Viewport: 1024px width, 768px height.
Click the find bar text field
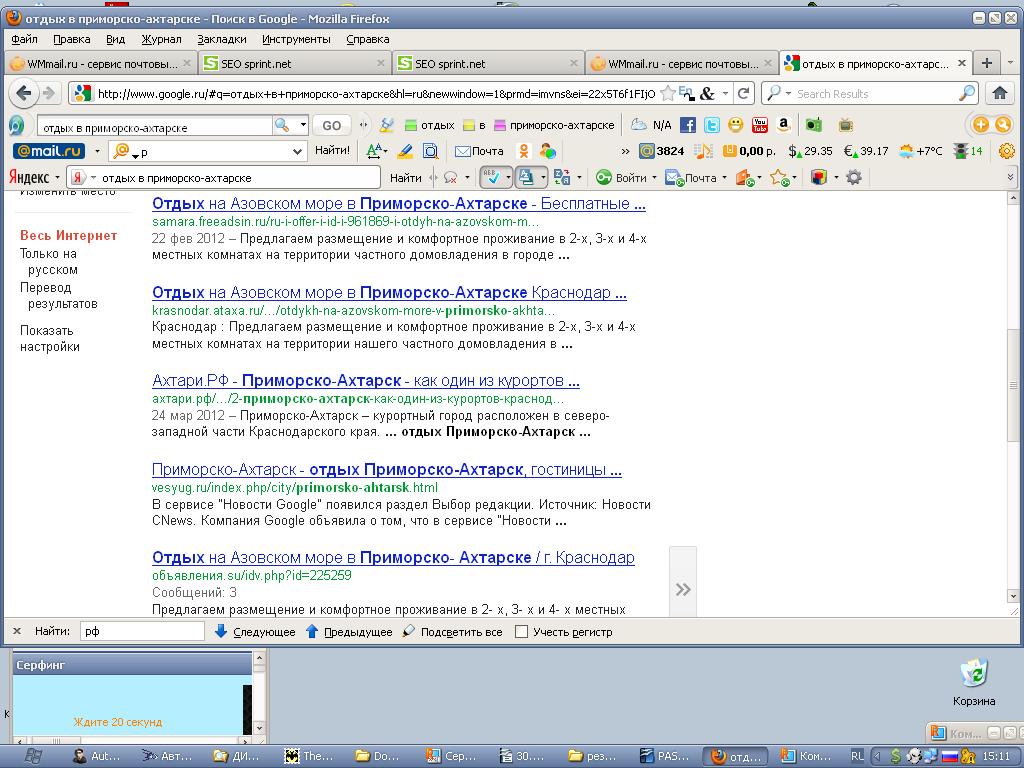click(x=142, y=632)
